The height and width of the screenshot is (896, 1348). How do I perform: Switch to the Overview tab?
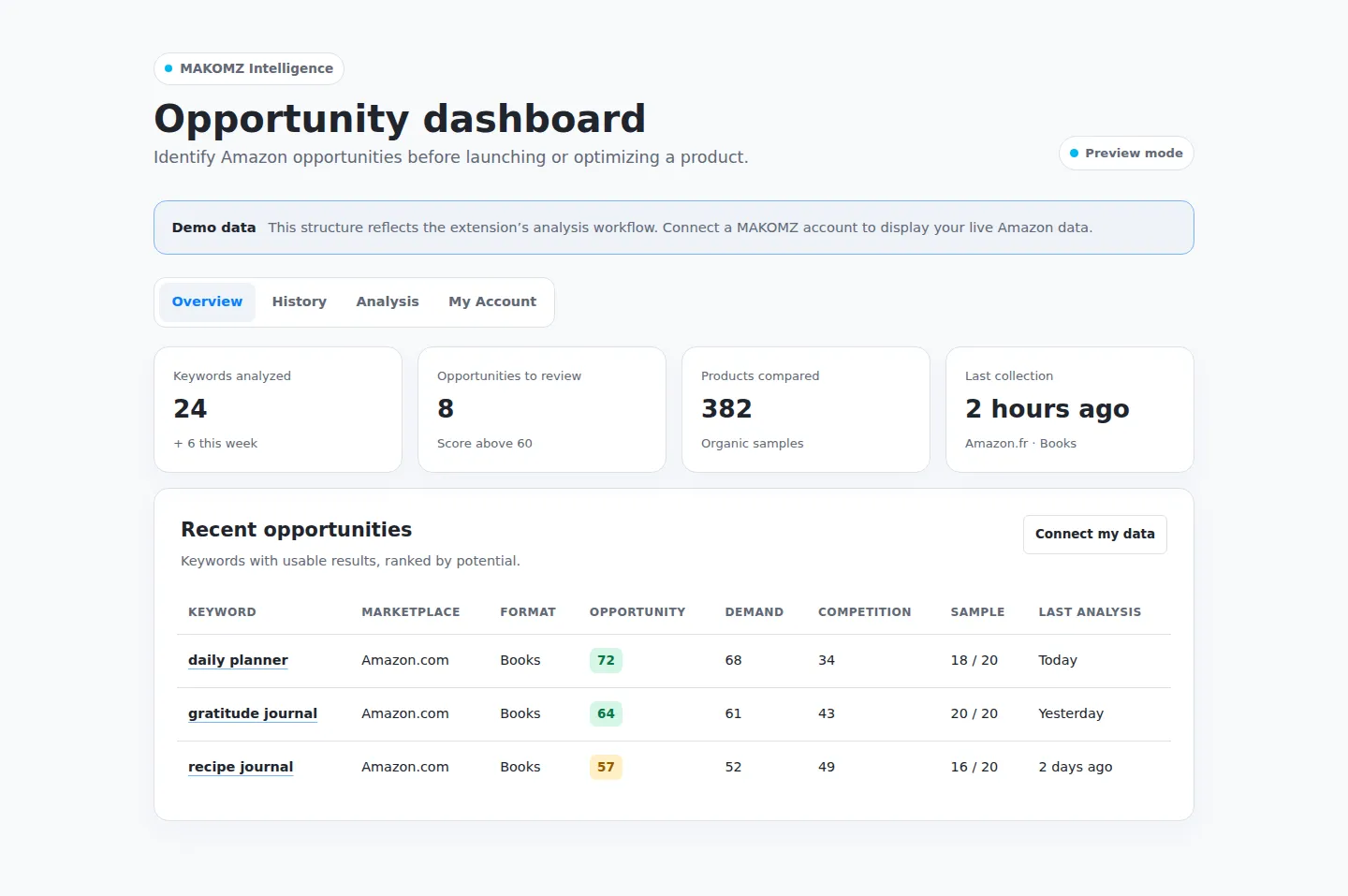(207, 302)
